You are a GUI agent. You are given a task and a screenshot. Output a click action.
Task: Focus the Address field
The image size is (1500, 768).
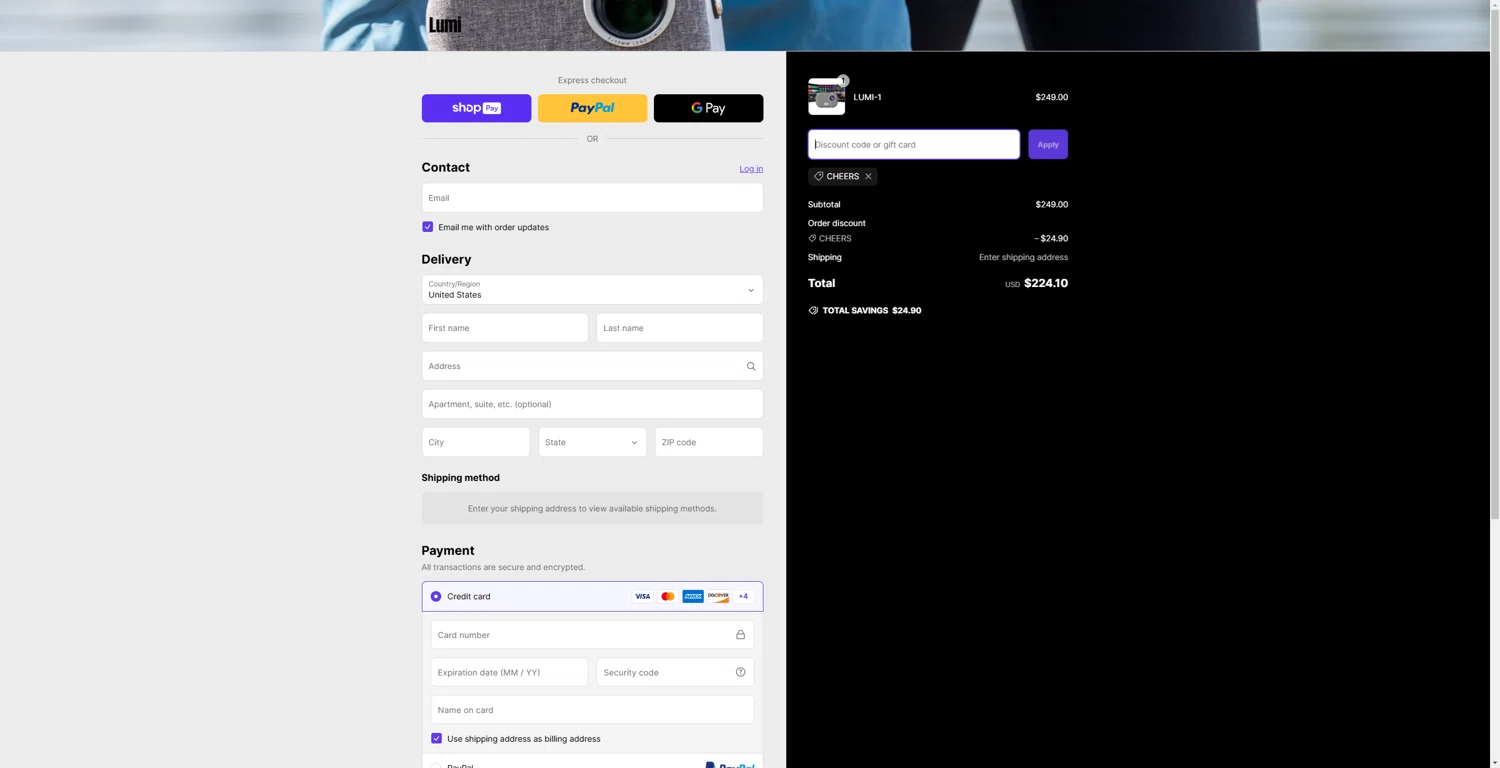pyautogui.click(x=592, y=366)
